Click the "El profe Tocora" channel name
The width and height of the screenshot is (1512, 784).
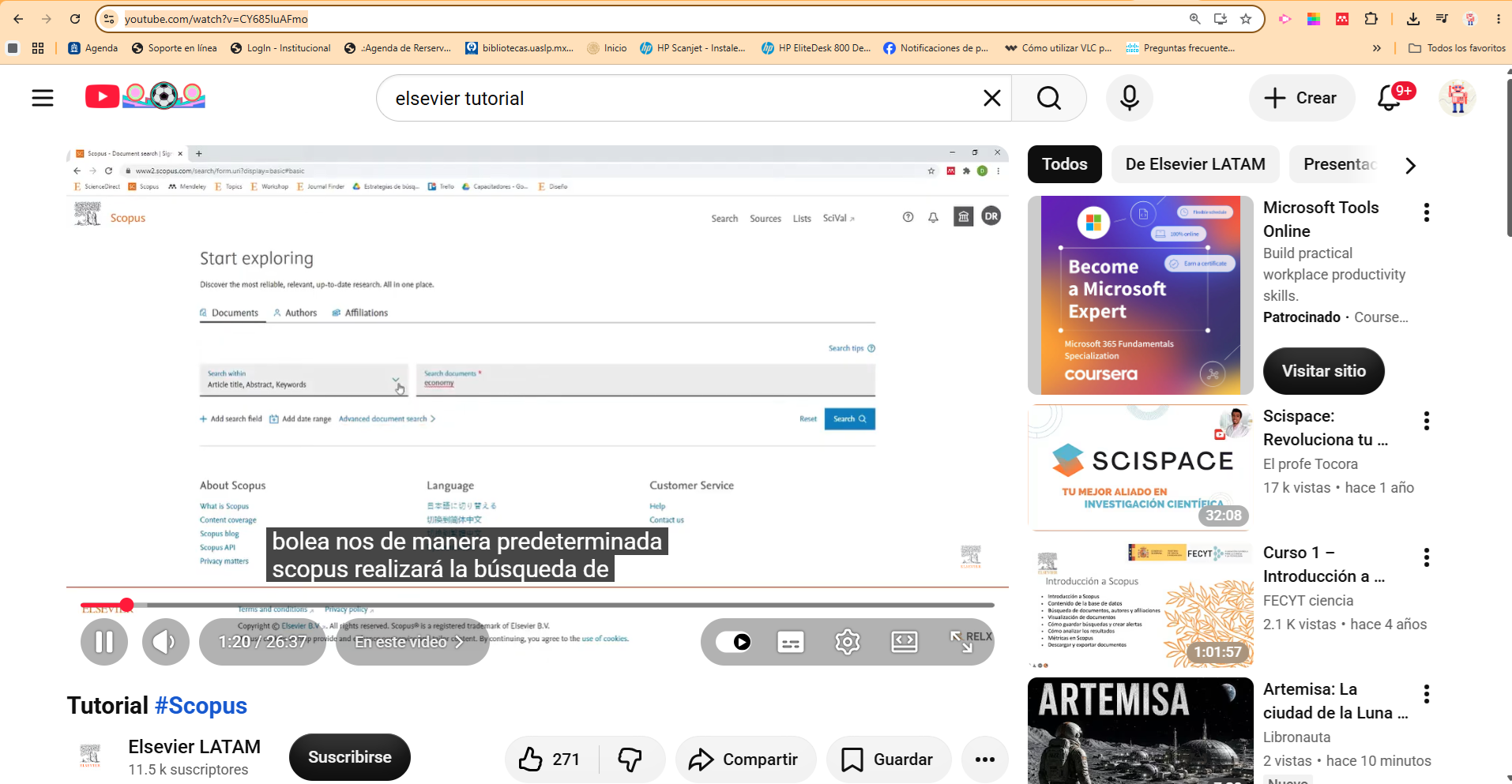pyautogui.click(x=1311, y=464)
